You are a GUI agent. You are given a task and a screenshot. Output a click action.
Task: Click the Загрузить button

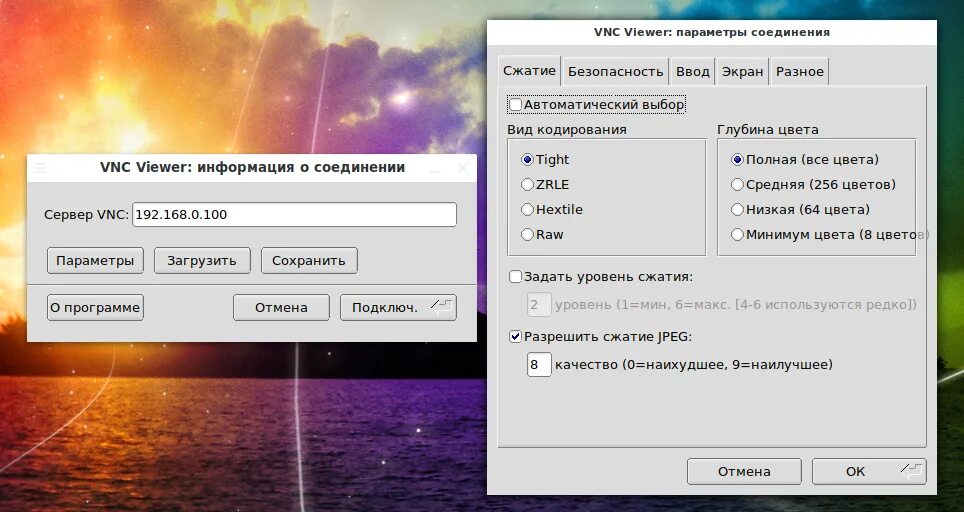[202, 261]
